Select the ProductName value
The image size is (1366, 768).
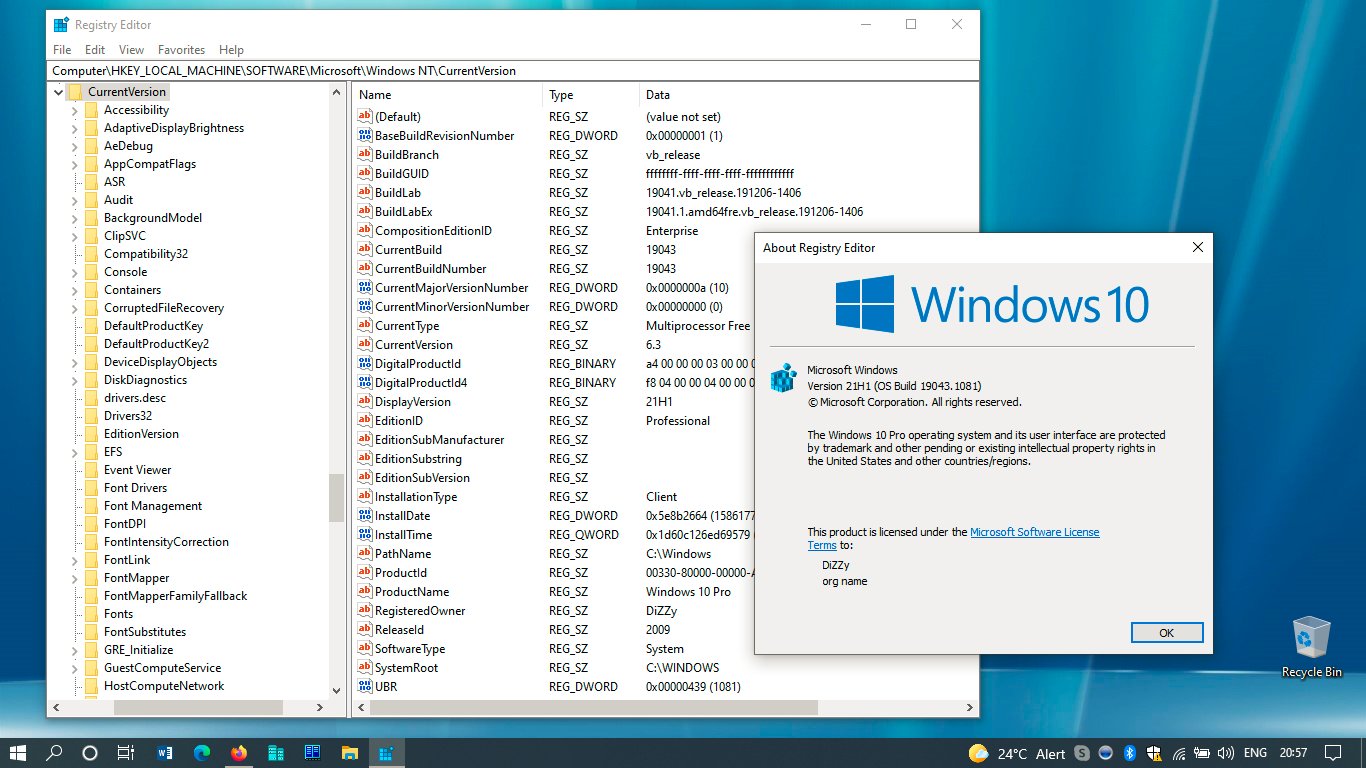tap(412, 592)
